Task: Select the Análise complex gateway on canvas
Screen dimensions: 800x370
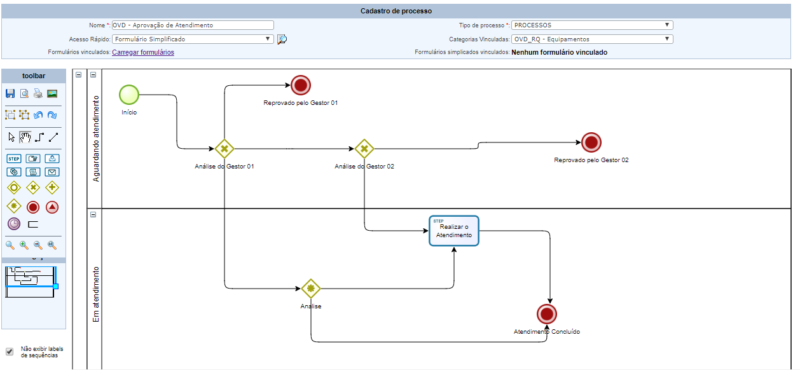Action: (310, 288)
